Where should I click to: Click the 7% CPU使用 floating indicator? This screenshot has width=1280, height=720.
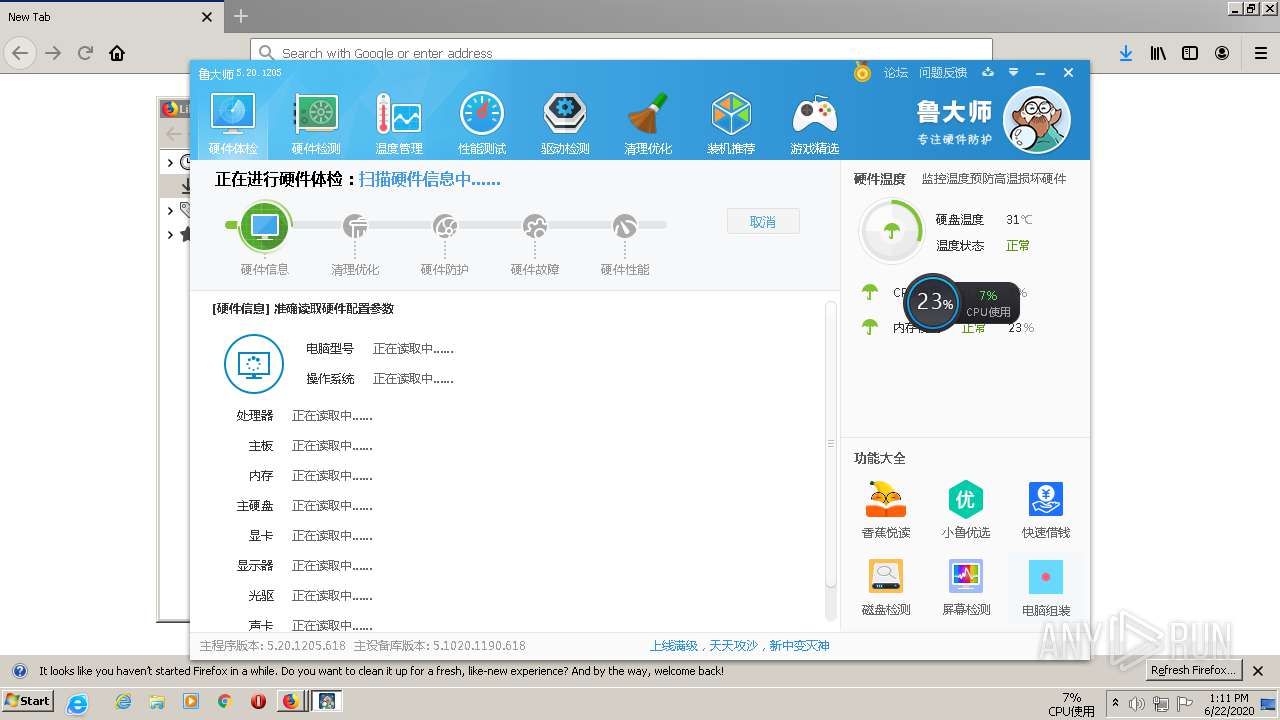point(988,303)
